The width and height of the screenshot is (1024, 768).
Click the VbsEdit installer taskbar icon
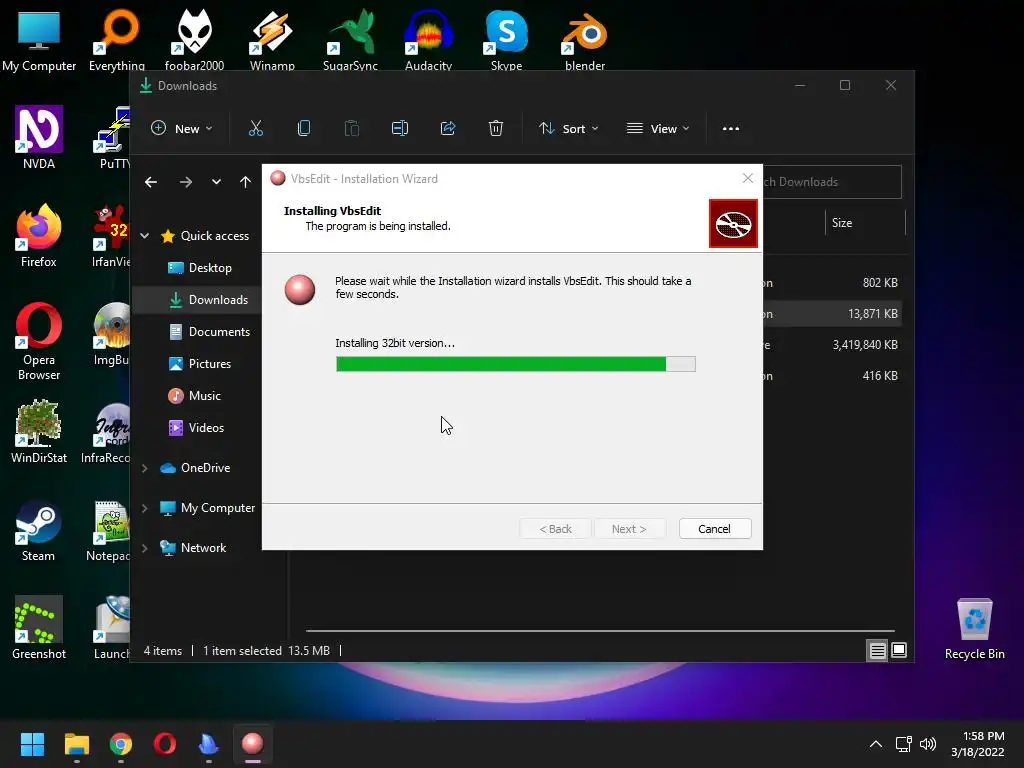[253, 744]
